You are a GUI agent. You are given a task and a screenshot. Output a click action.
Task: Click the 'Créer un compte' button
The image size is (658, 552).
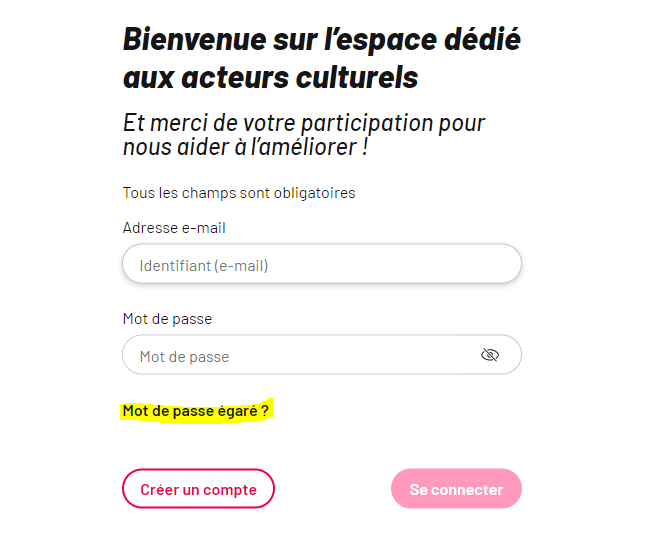[198, 489]
